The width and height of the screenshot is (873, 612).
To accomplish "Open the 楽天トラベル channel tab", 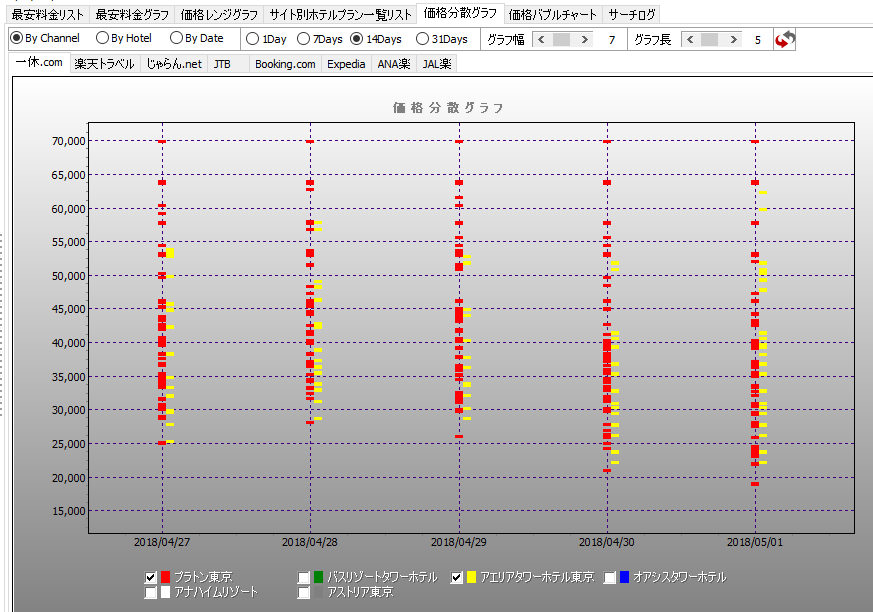I will [104, 64].
